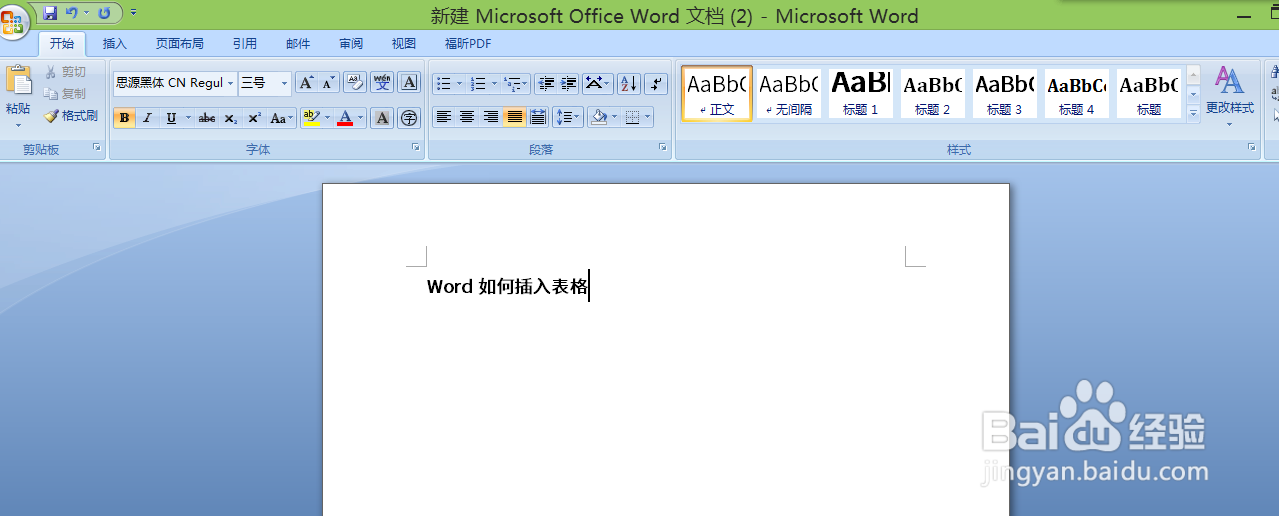Switch to the 福昕PDF tab

(468, 44)
